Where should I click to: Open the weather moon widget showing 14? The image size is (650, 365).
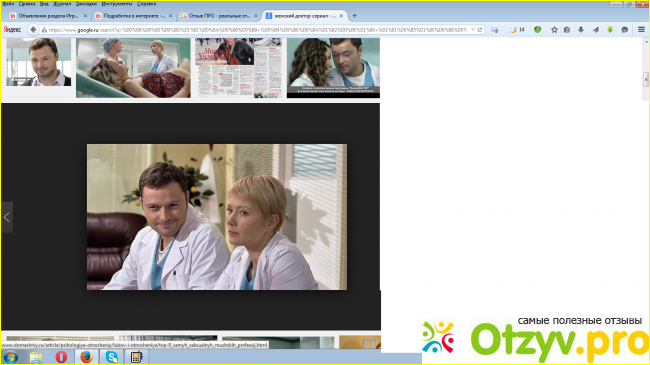517,30
